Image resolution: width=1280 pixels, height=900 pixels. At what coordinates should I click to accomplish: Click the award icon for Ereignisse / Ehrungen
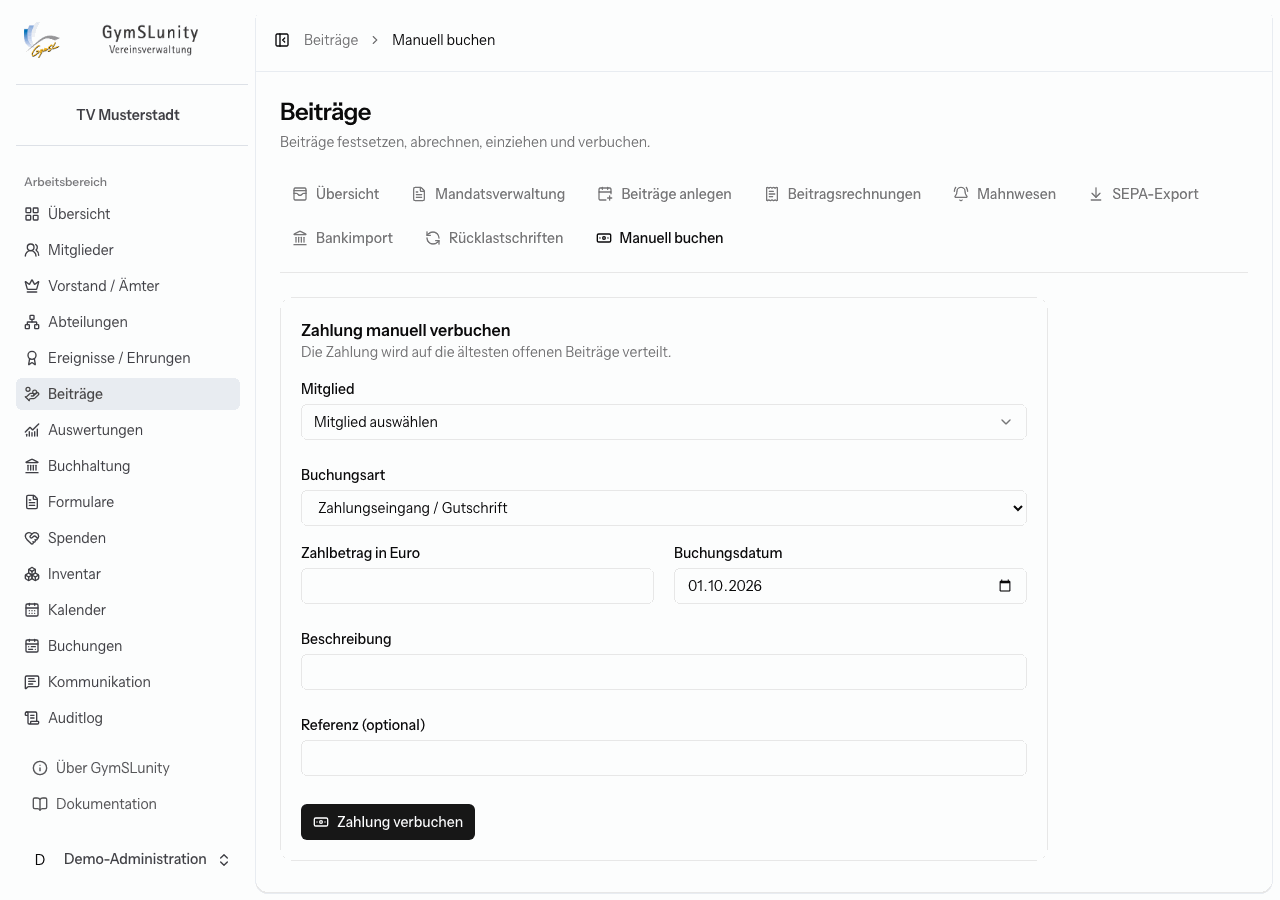click(32, 358)
